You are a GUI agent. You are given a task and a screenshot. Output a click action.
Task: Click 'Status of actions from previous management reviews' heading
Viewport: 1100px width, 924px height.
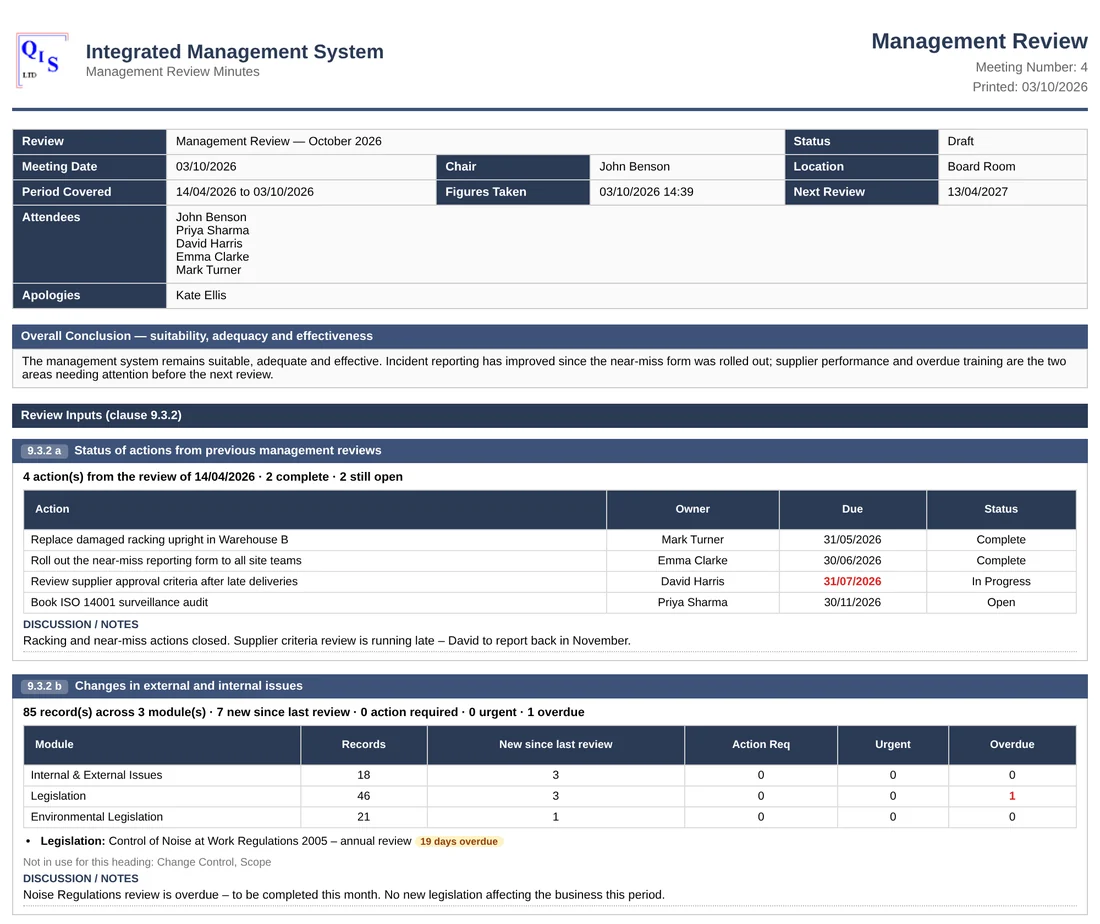pyautogui.click(x=227, y=450)
